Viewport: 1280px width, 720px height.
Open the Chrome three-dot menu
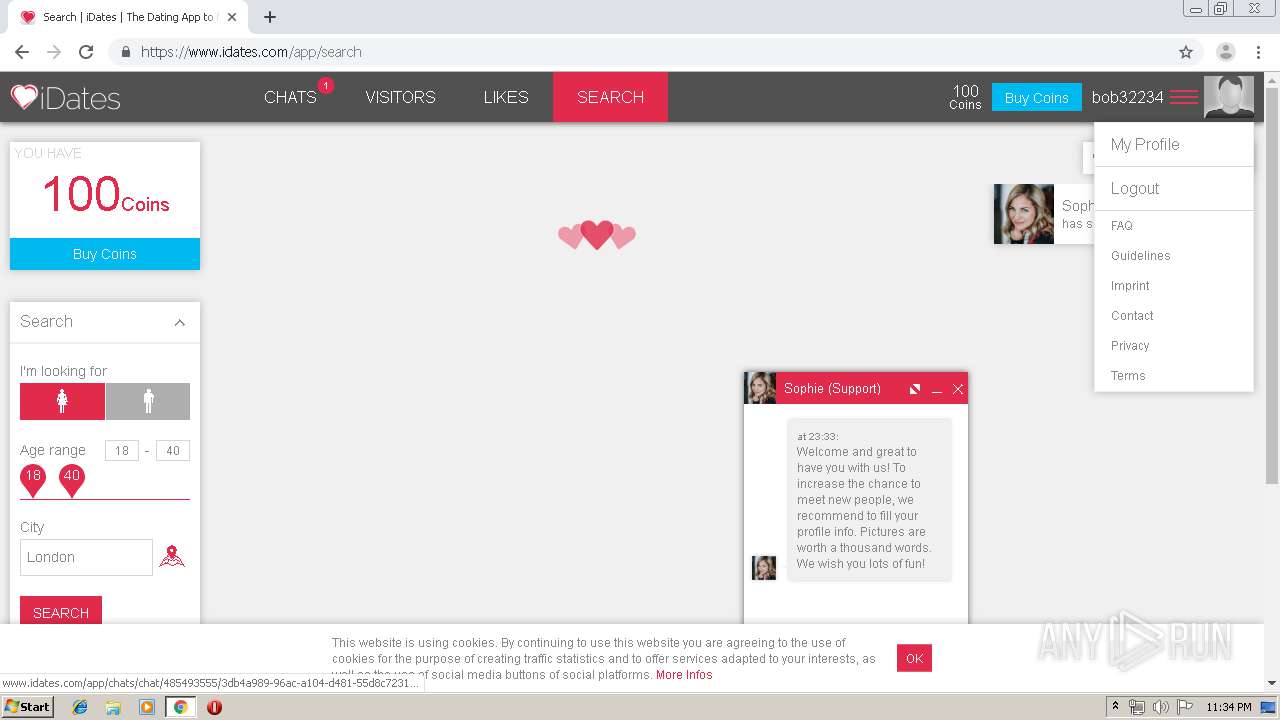[1258, 52]
